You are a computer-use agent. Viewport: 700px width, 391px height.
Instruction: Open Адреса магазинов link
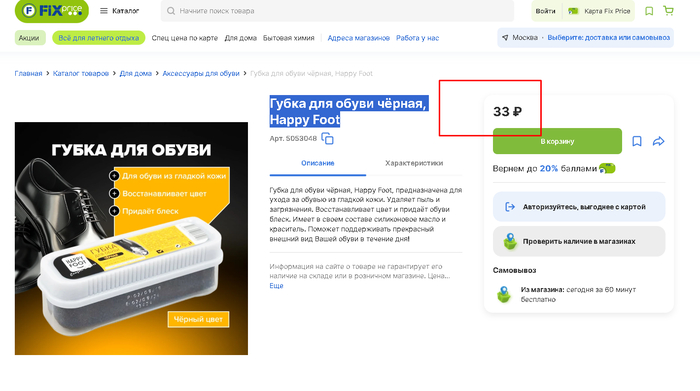(358, 38)
